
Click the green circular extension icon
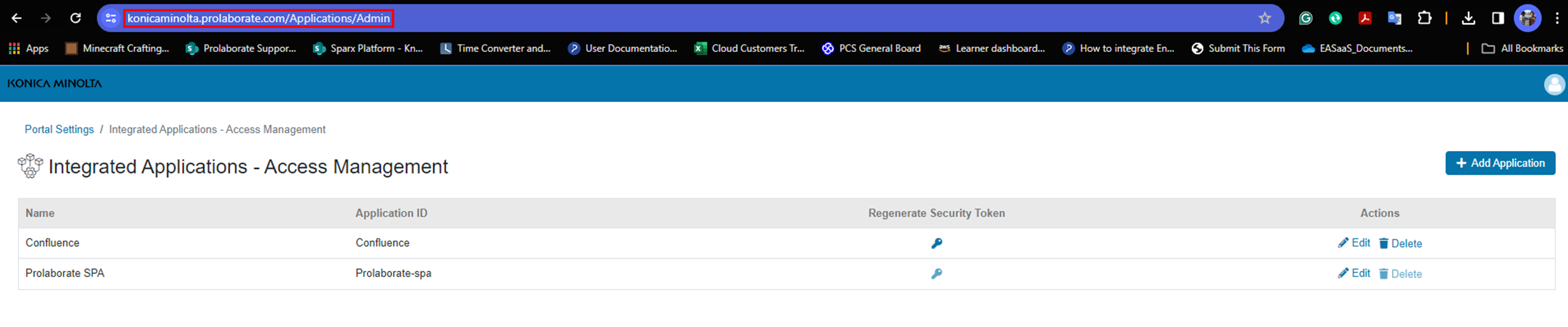coord(1335,18)
